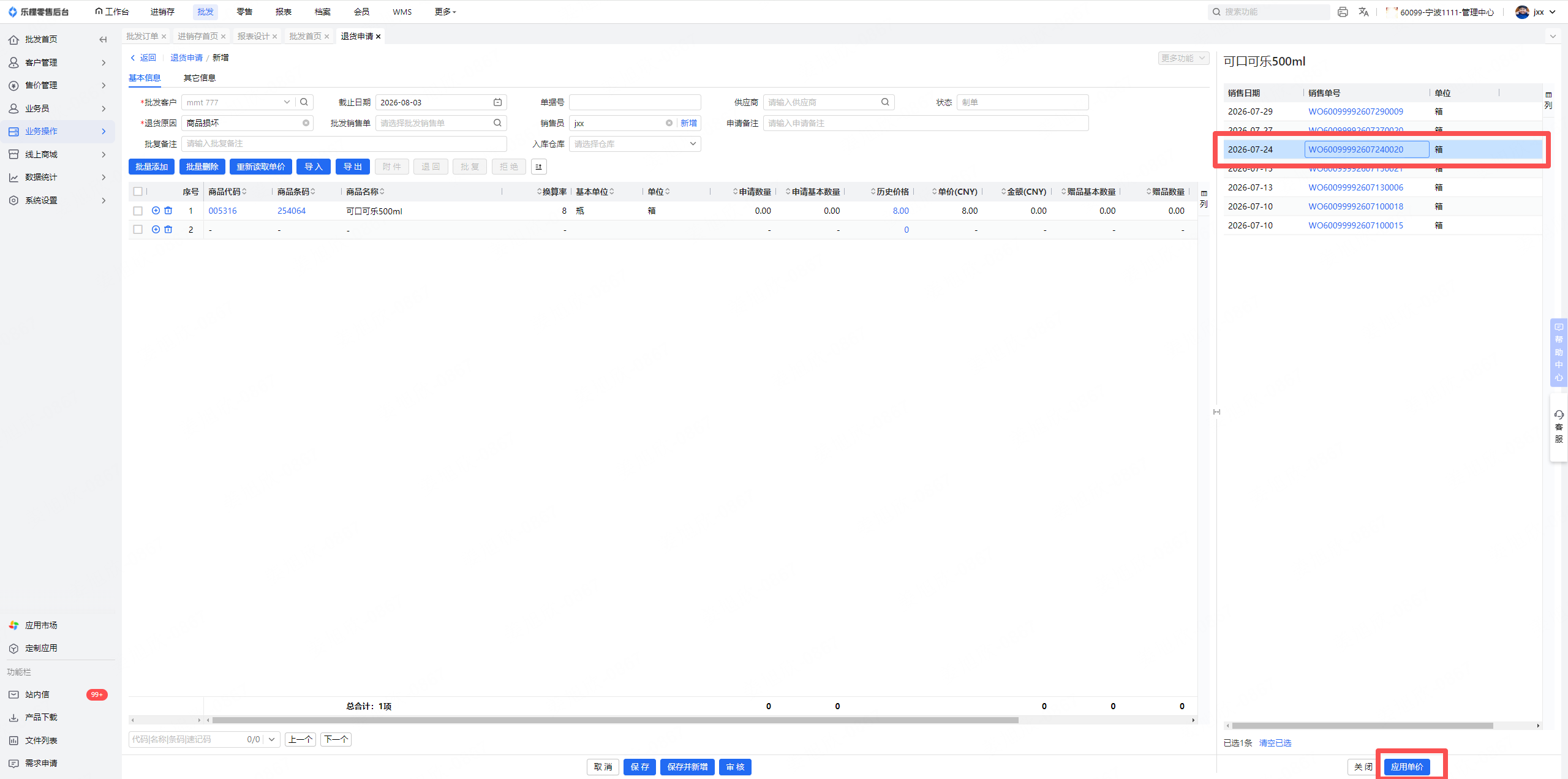
Task: Collapse the left sidebar menu
Action: click(x=103, y=39)
